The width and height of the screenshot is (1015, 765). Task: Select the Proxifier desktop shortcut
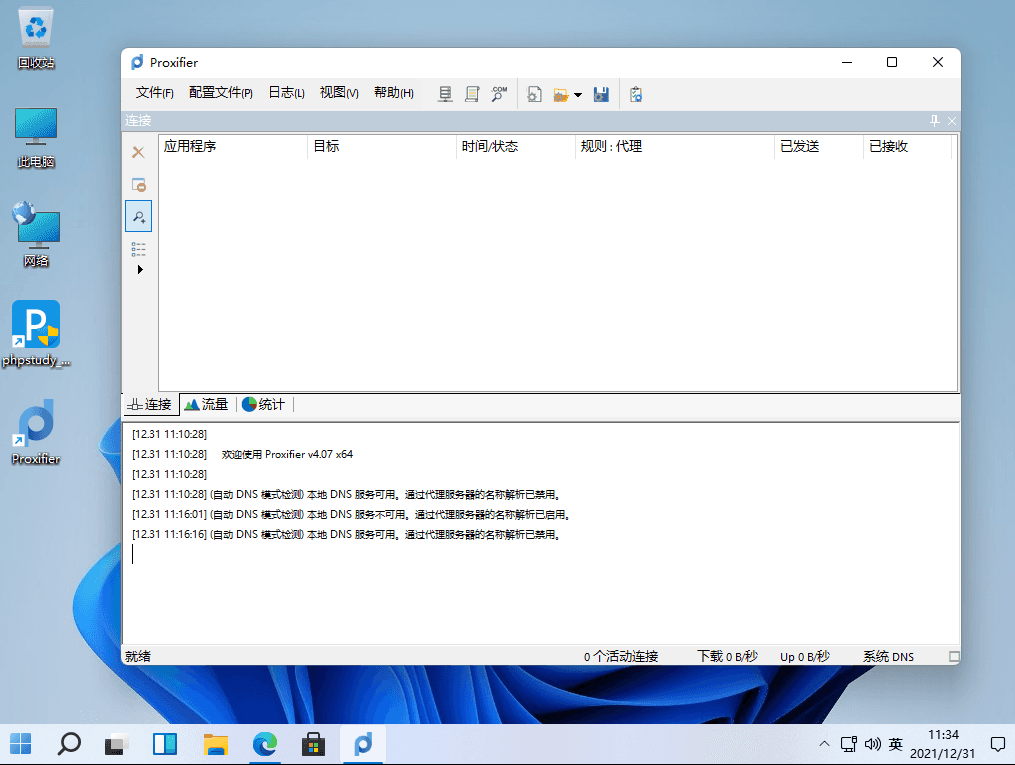(x=36, y=432)
